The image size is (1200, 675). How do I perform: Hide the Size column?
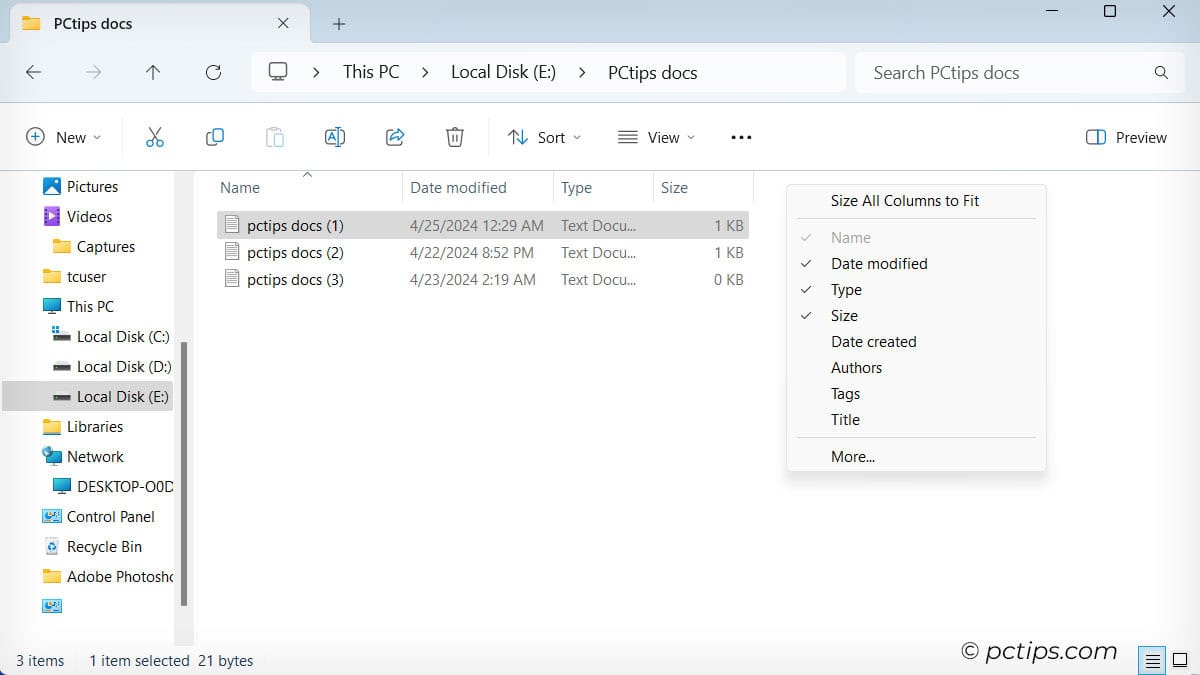[x=844, y=315]
